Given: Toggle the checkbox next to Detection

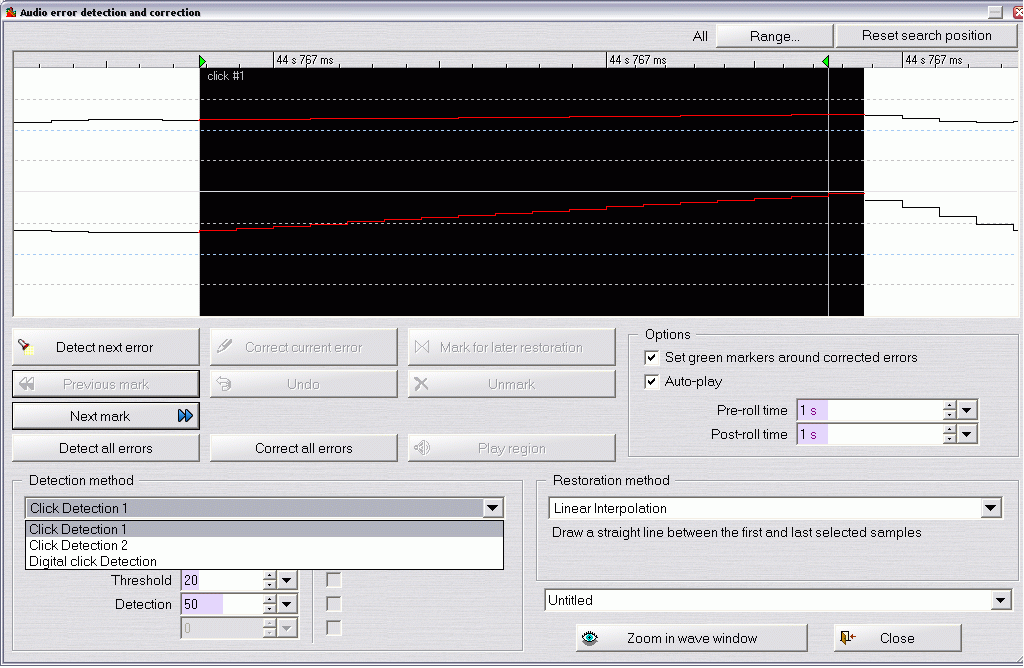Looking at the screenshot, I should tap(334, 604).
